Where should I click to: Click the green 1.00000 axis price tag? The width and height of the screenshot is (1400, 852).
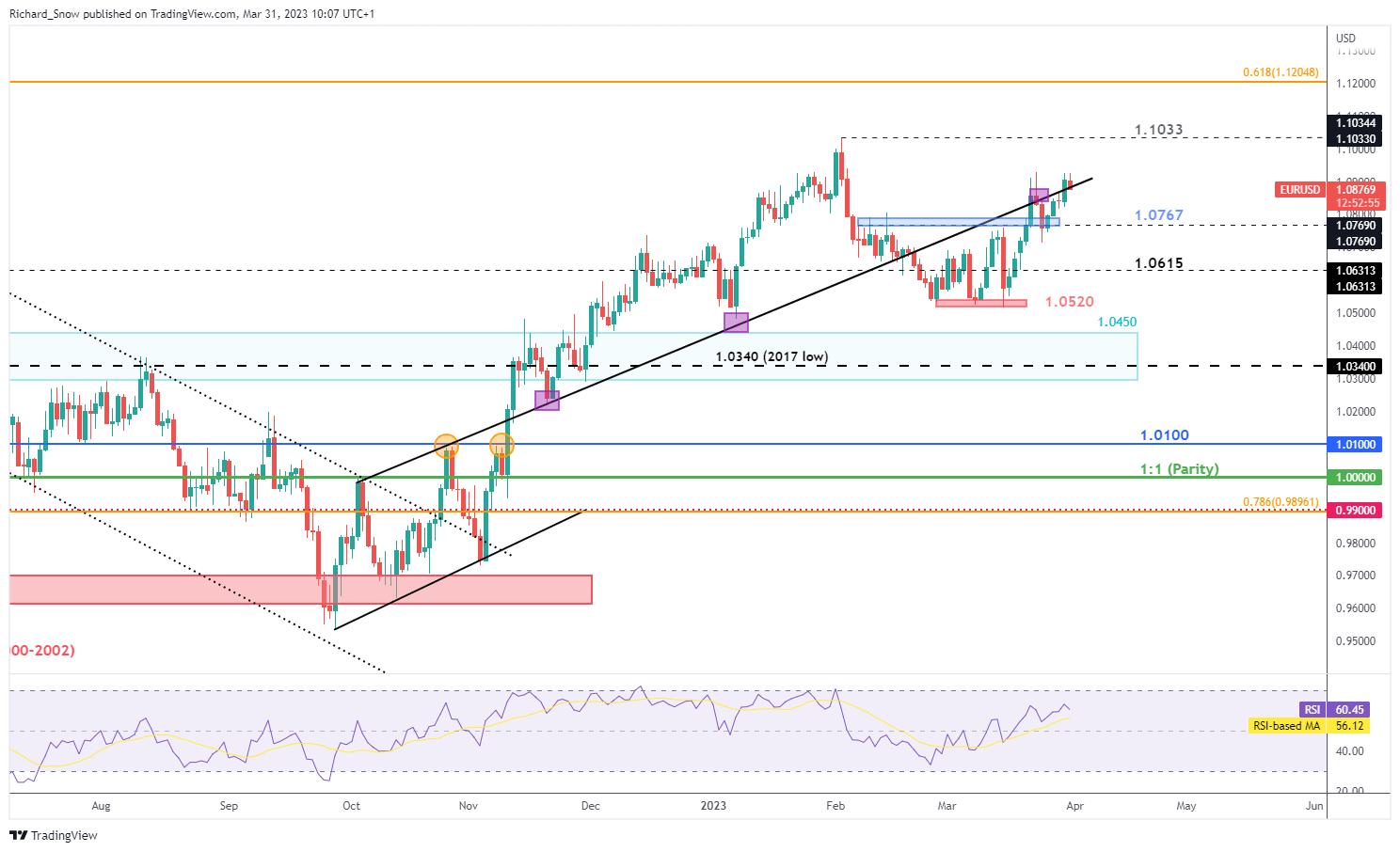(x=1356, y=478)
